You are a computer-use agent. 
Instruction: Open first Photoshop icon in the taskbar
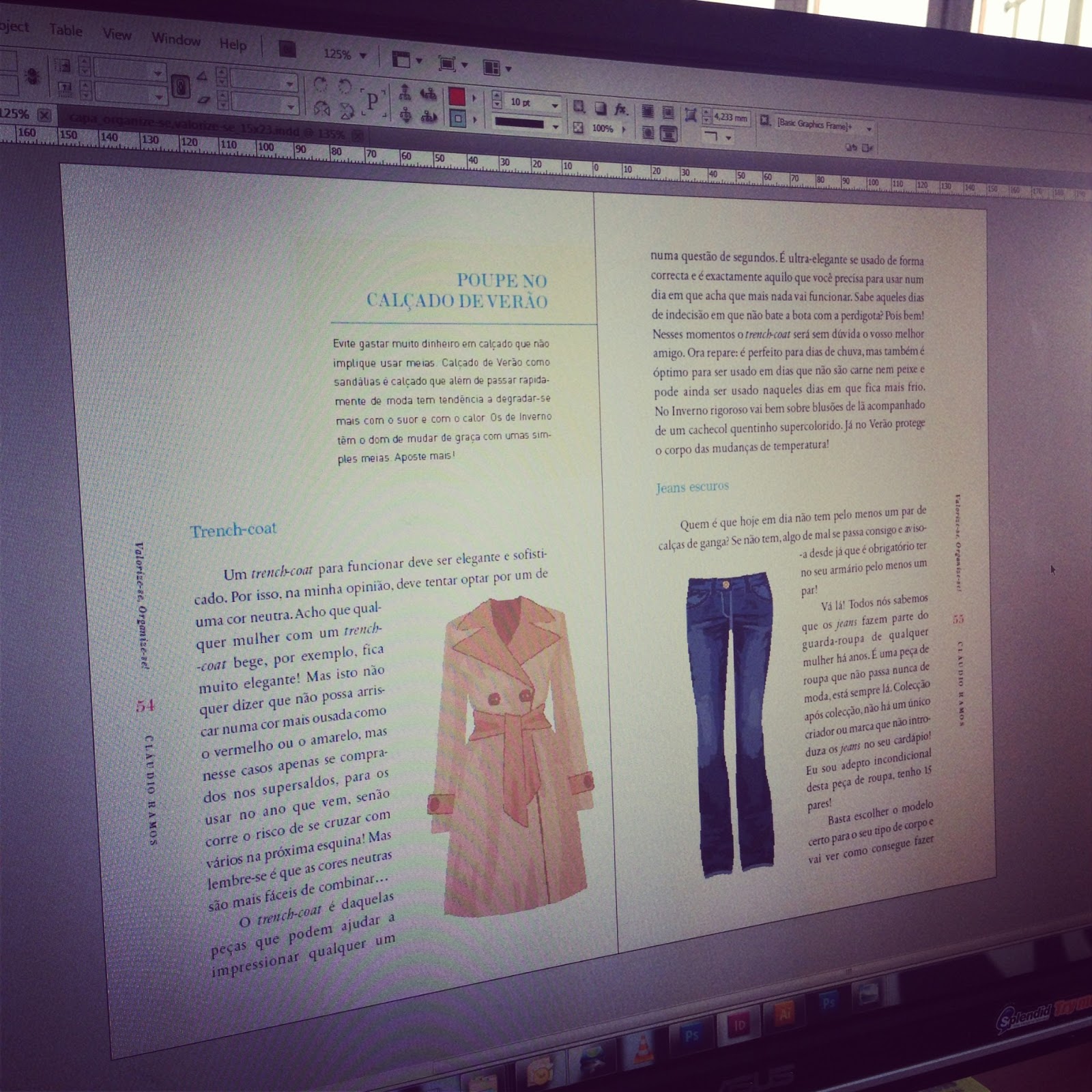(692, 1035)
